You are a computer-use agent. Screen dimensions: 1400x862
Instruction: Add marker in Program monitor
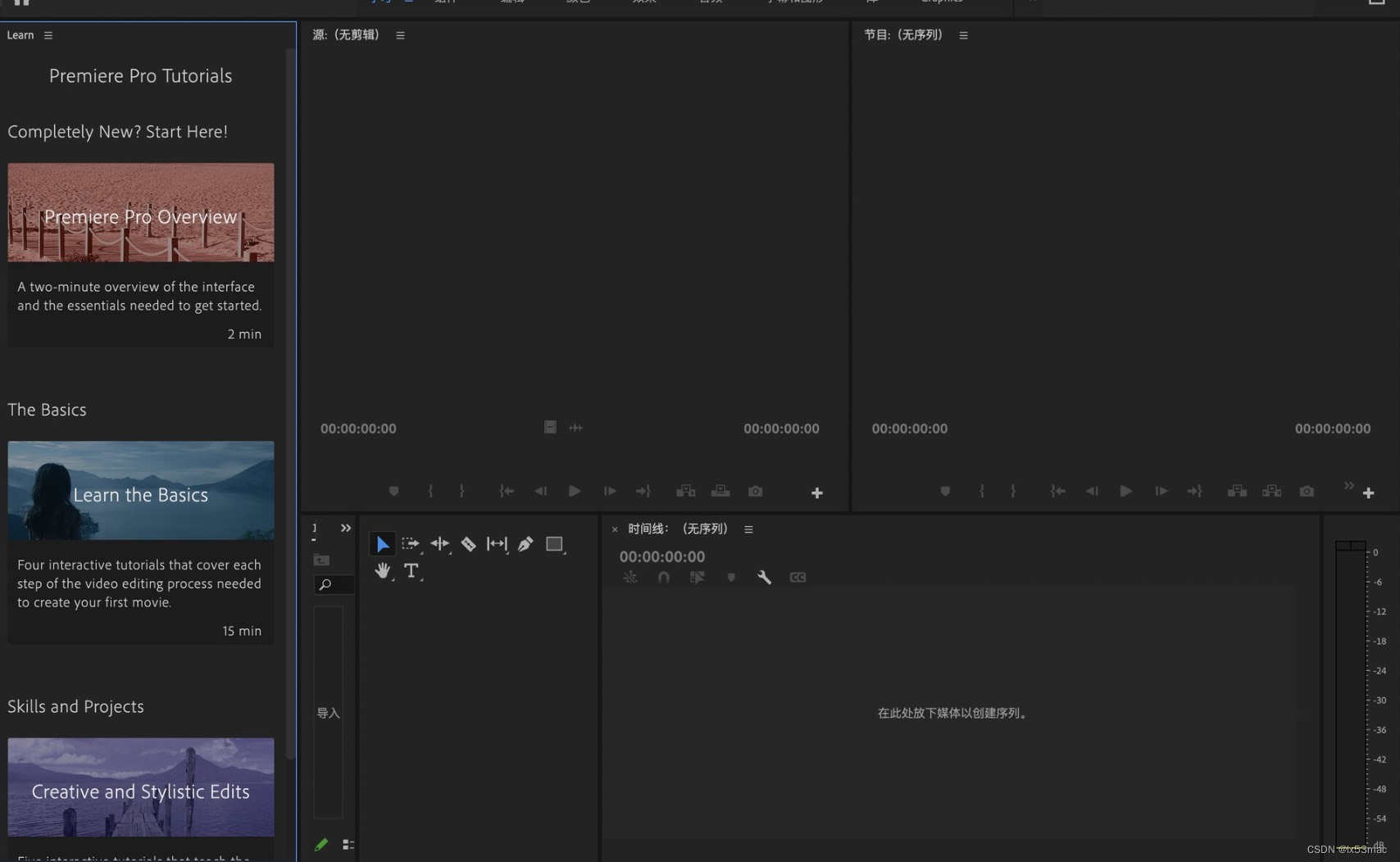(945, 491)
